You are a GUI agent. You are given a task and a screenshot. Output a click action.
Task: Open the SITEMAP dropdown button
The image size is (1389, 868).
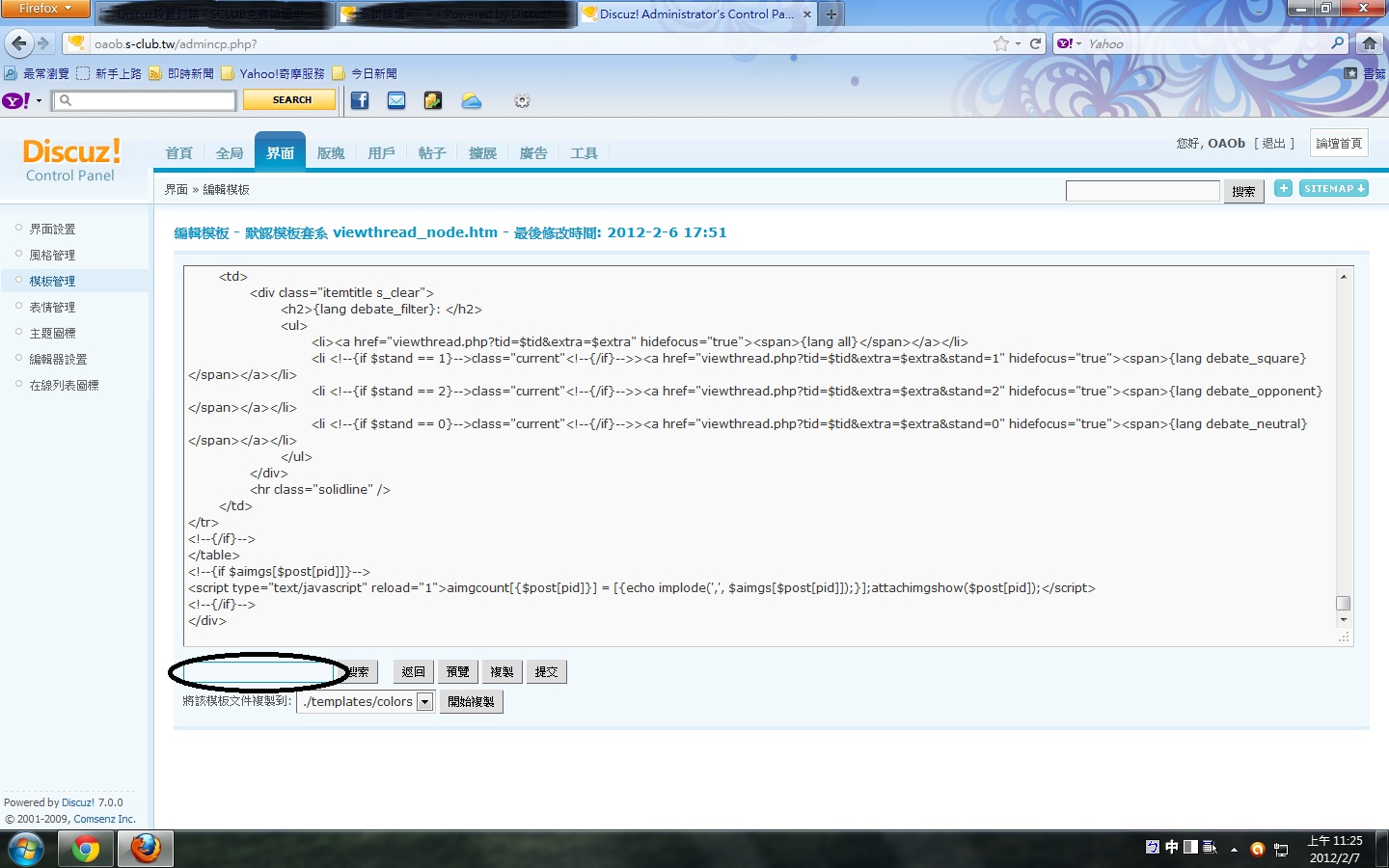(1334, 188)
